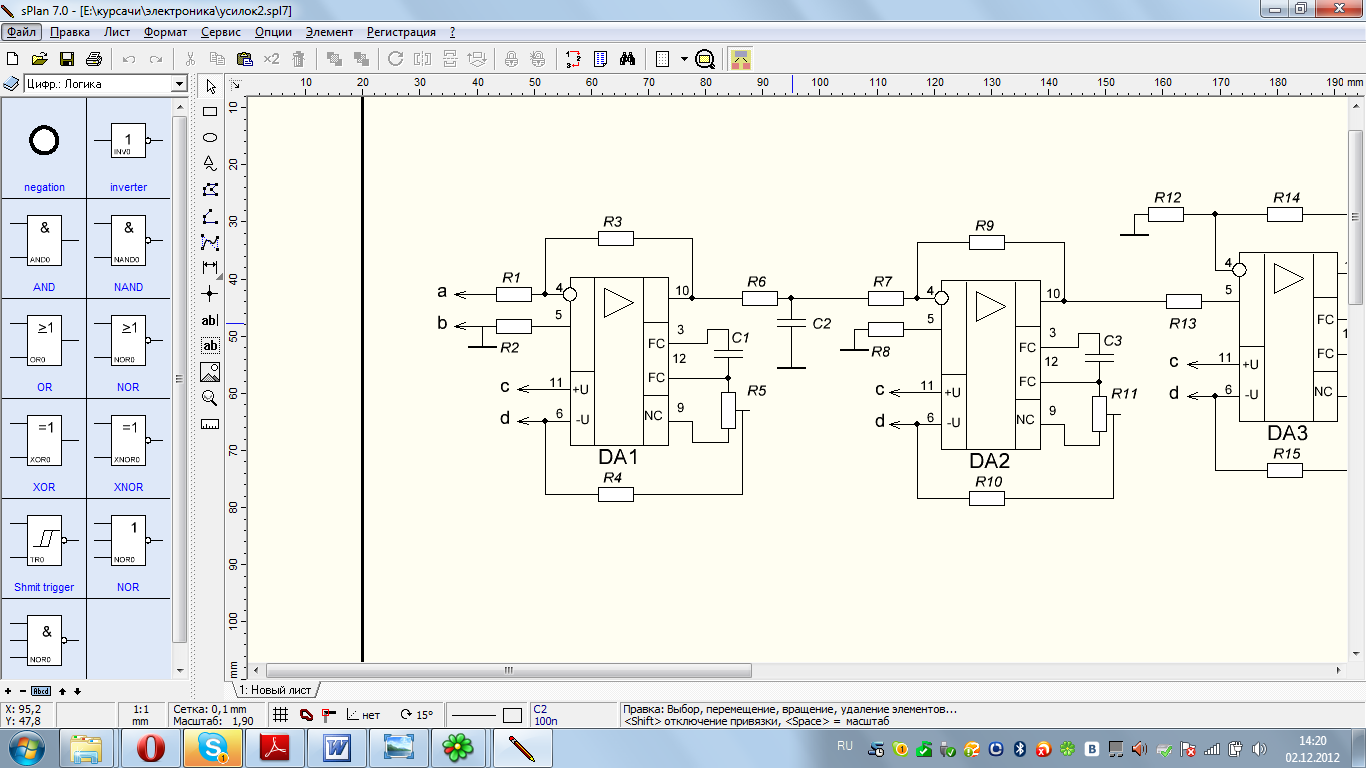Select the polygon drawing tool

pyautogui.click(x=210, y=189)
